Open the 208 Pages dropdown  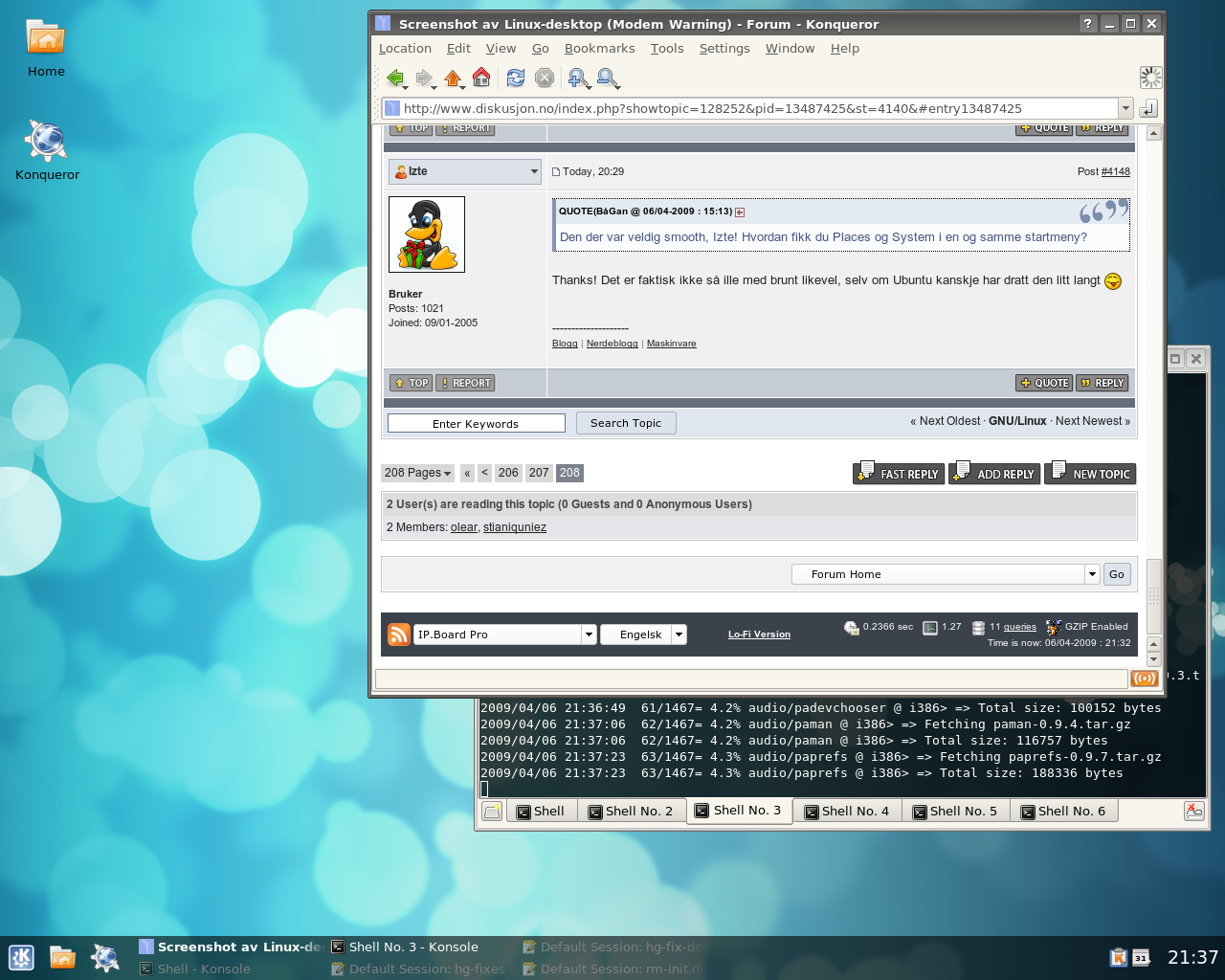coord(417,473)
